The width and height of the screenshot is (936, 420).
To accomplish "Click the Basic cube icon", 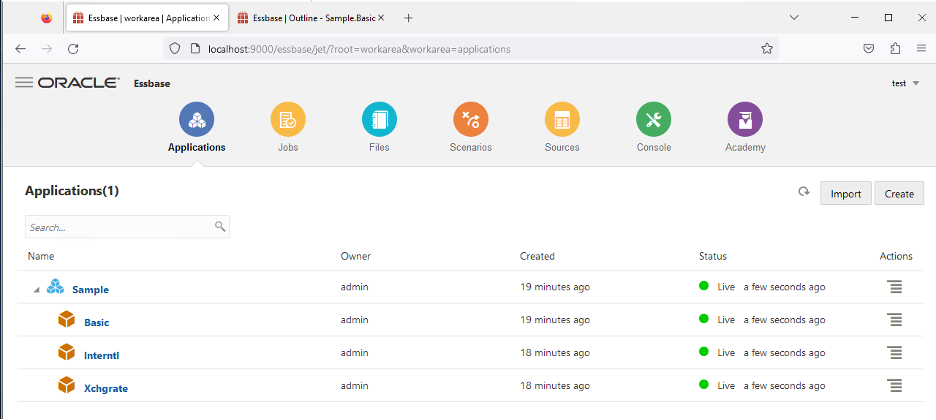I will pos(66,320).
